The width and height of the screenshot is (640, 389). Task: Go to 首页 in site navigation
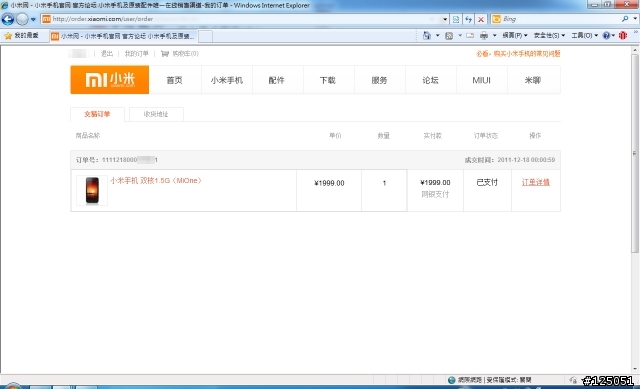[175, 80]
